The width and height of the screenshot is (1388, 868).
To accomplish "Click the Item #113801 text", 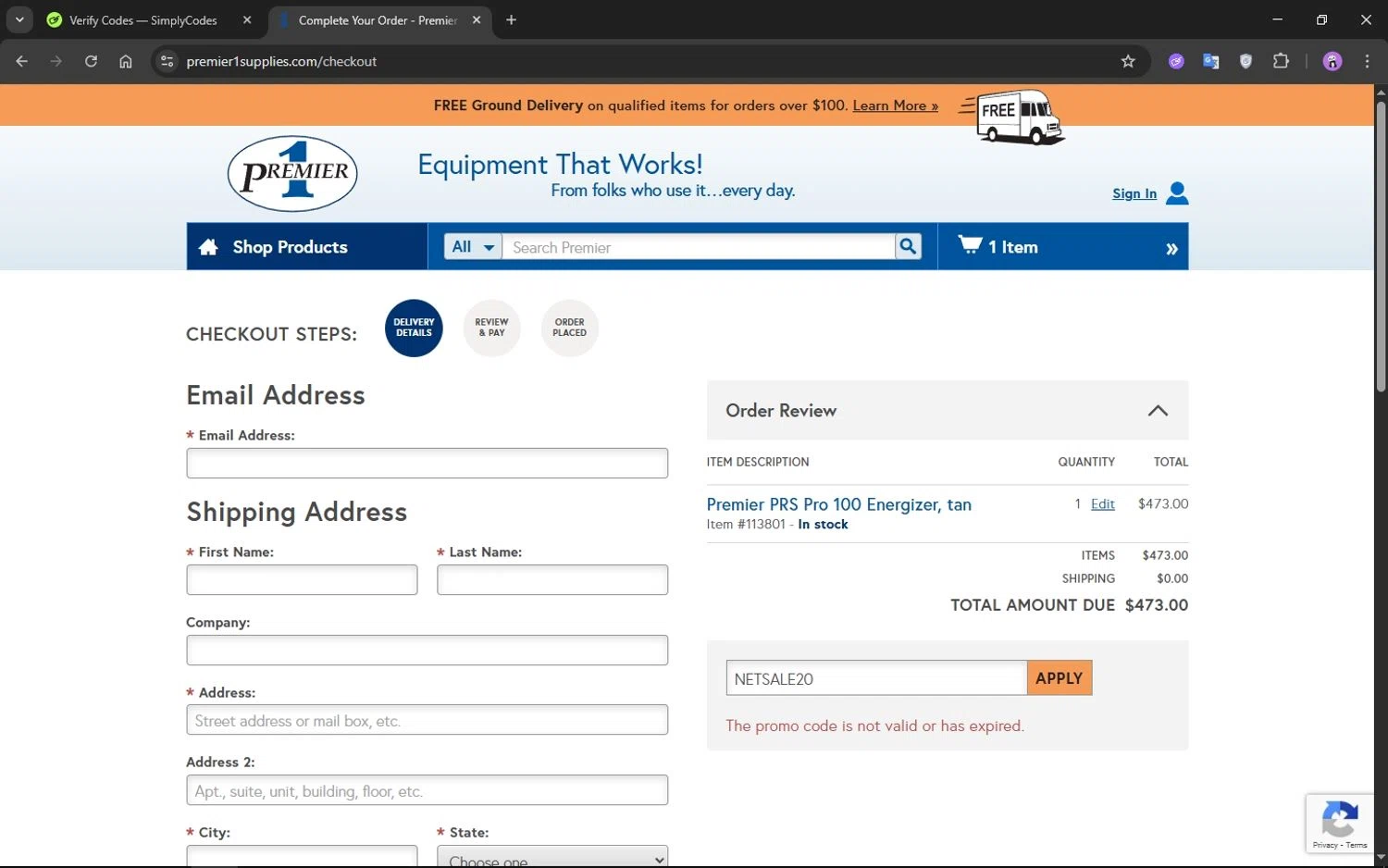I will pos(746,524).
